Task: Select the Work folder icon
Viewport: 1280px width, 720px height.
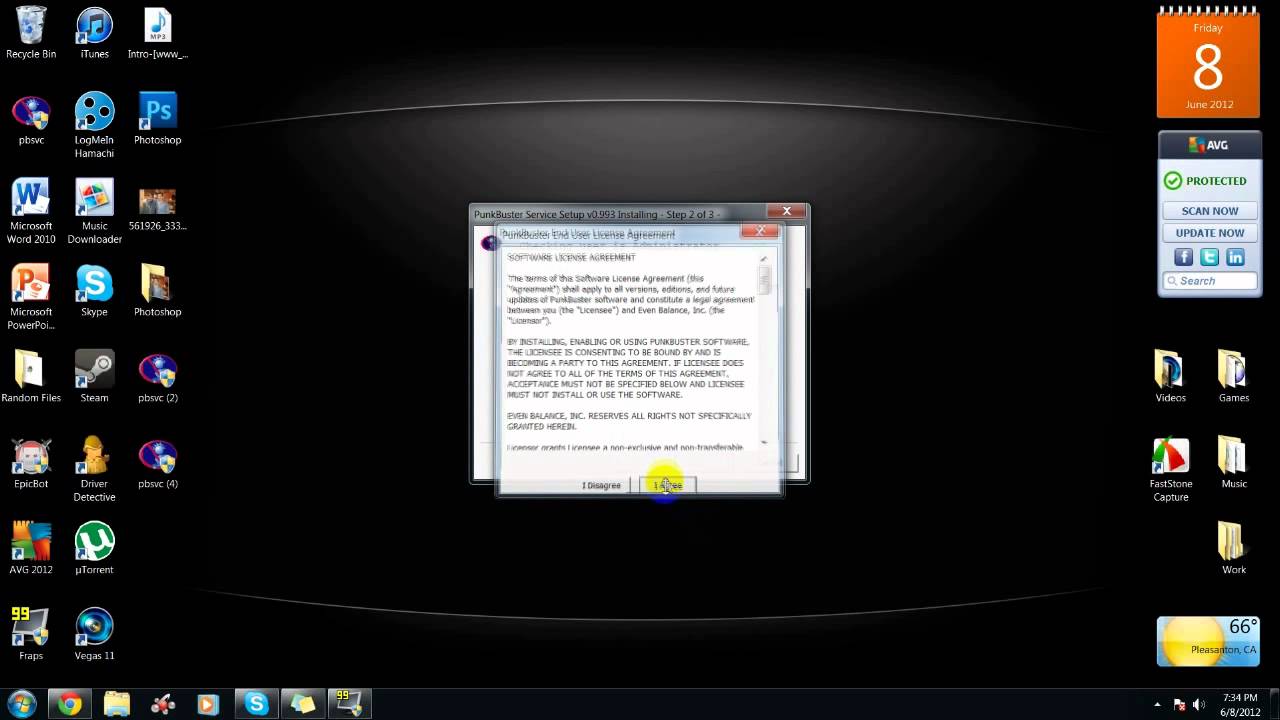Action: pyautogui.click(x=1233, y=549)
